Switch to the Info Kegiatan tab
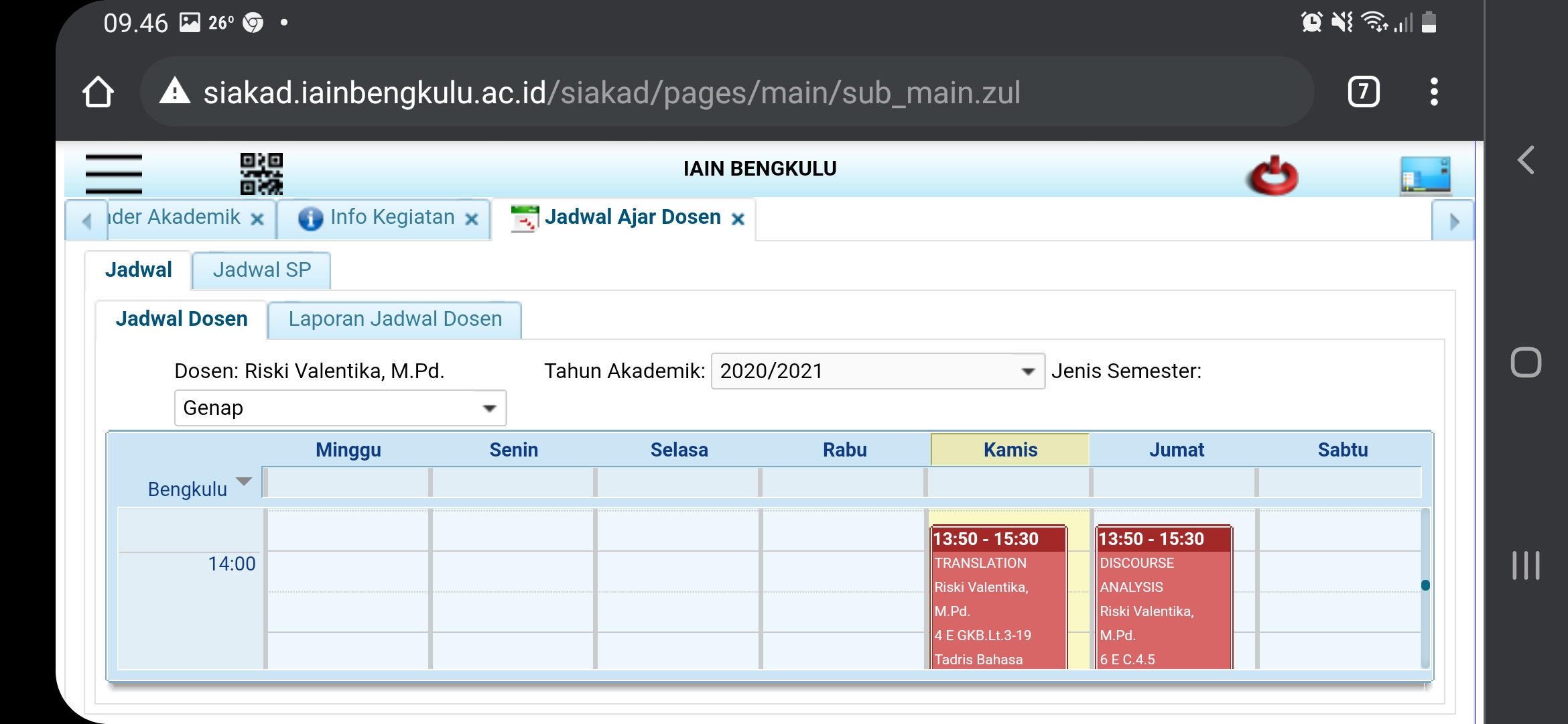Screen dimensions: 1568x724 [x=391, y=217]
